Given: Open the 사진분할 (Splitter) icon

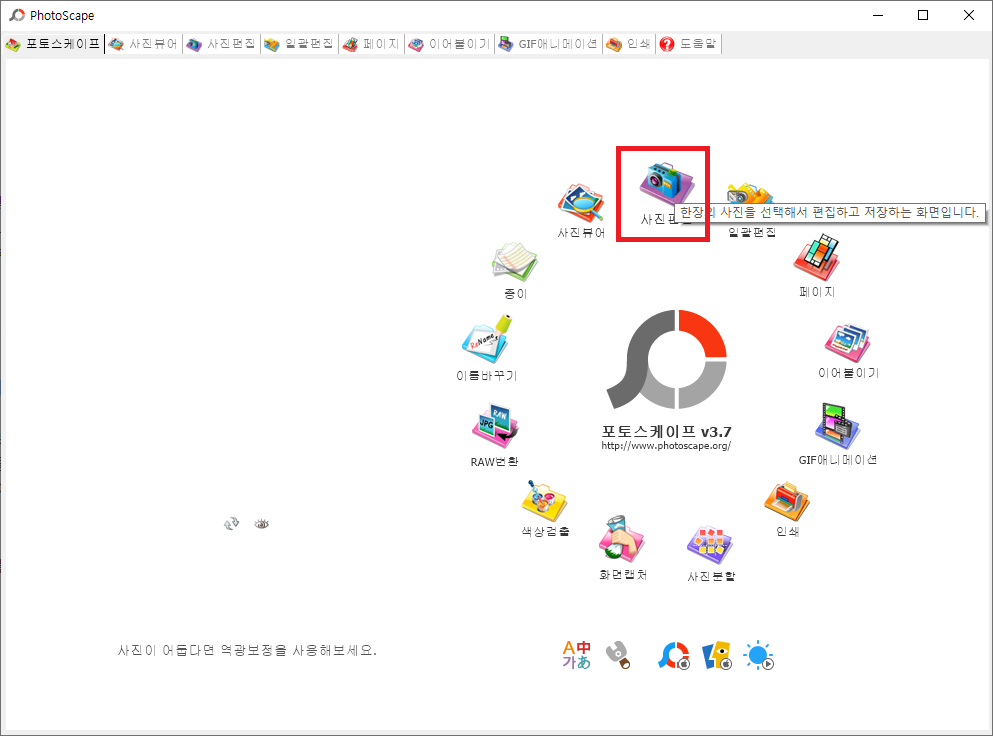Looking at the screenshot, I should point(710,545).
